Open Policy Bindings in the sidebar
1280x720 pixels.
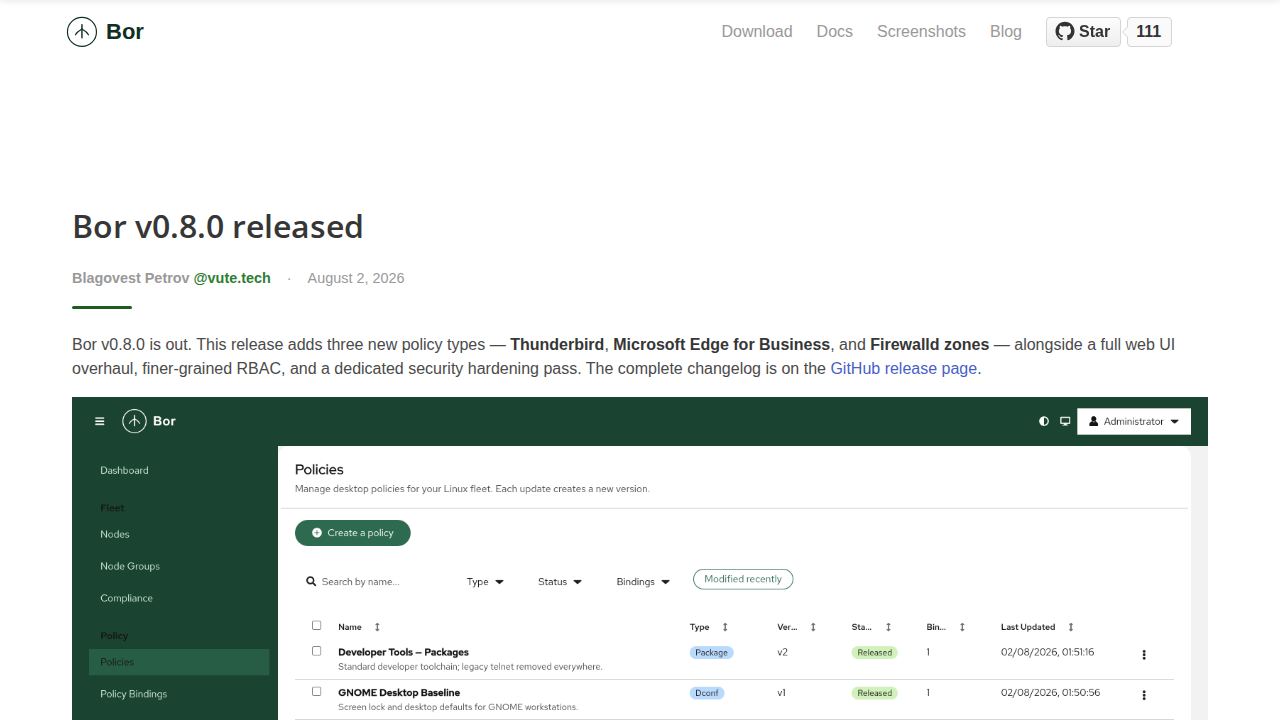[x=134, y=694]
